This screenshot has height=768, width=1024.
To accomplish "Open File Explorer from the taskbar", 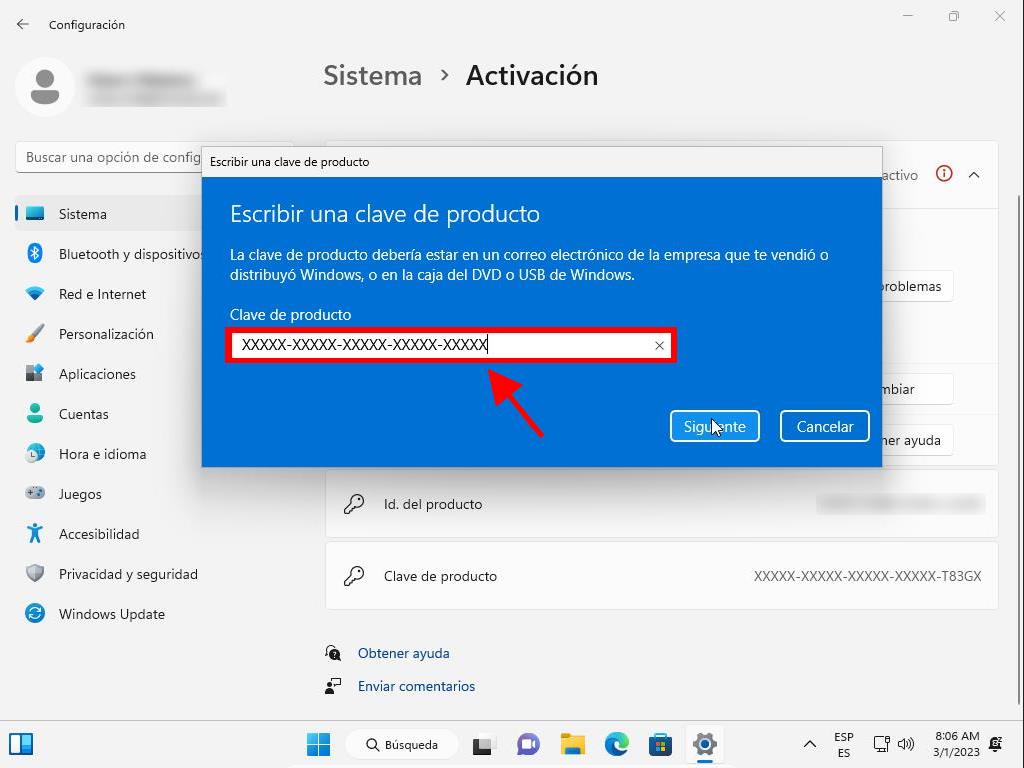I will click(572, 744).
